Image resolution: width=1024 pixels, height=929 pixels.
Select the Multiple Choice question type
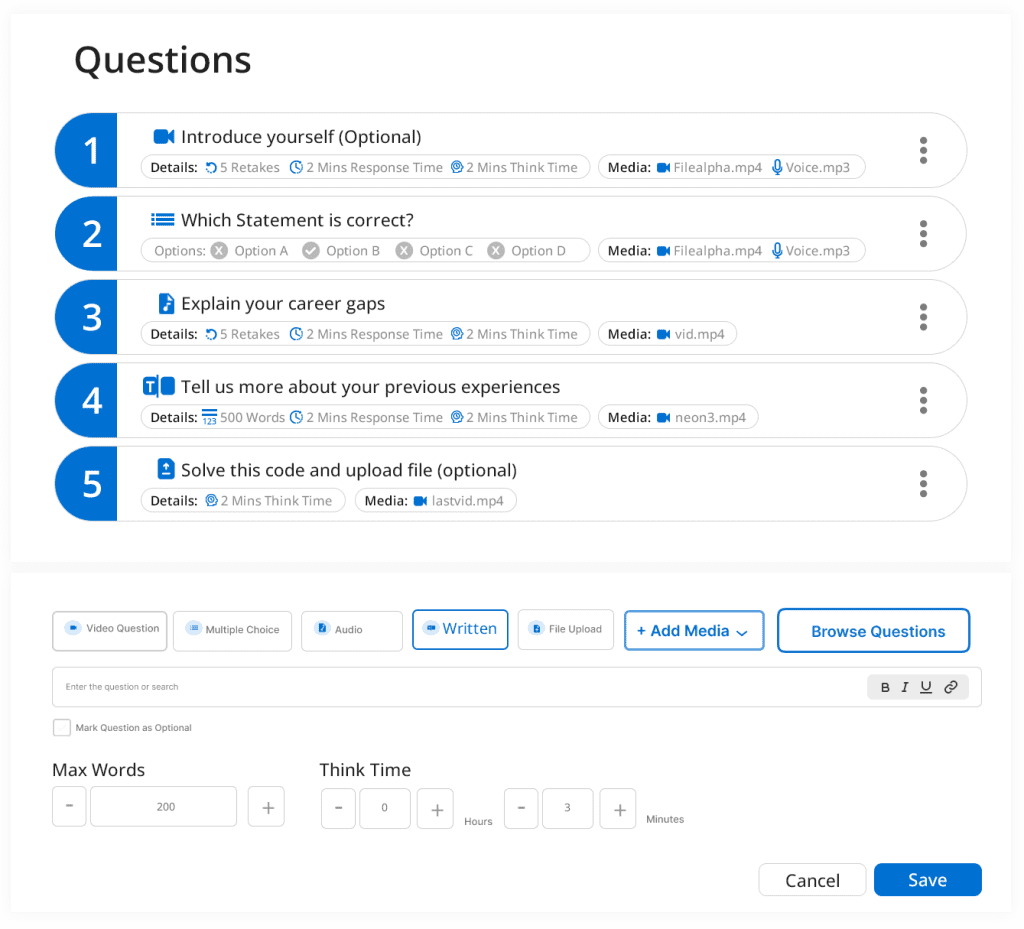(232, 630)
